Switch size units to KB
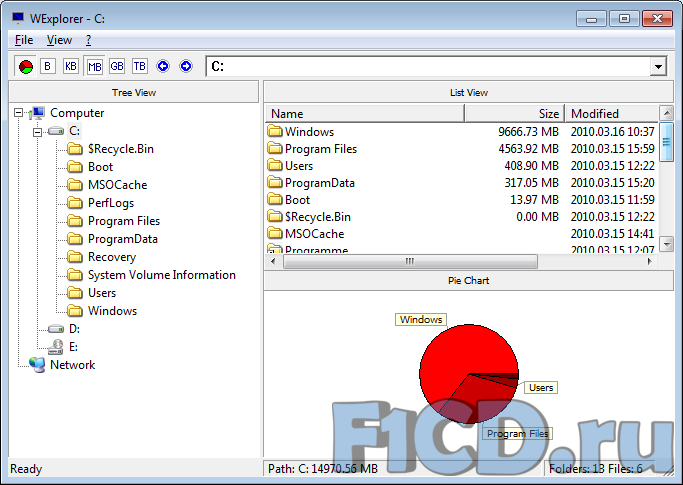The width and height of the screenshot is (683, 485). pyautogui.click(x=71, y=66)
